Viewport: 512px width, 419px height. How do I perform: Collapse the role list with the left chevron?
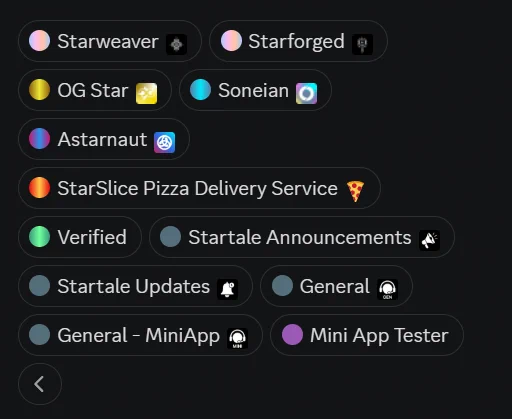[x=40, y=384]
